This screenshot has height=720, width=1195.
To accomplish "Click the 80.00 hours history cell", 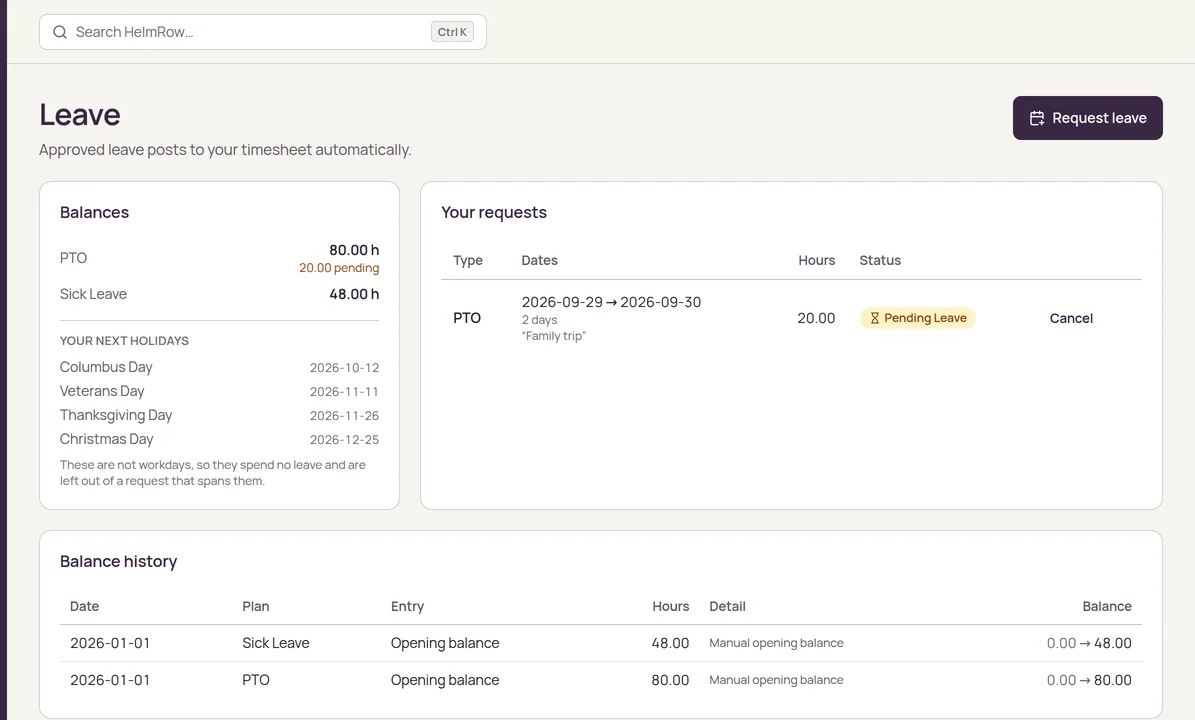I will pos(670,680).
